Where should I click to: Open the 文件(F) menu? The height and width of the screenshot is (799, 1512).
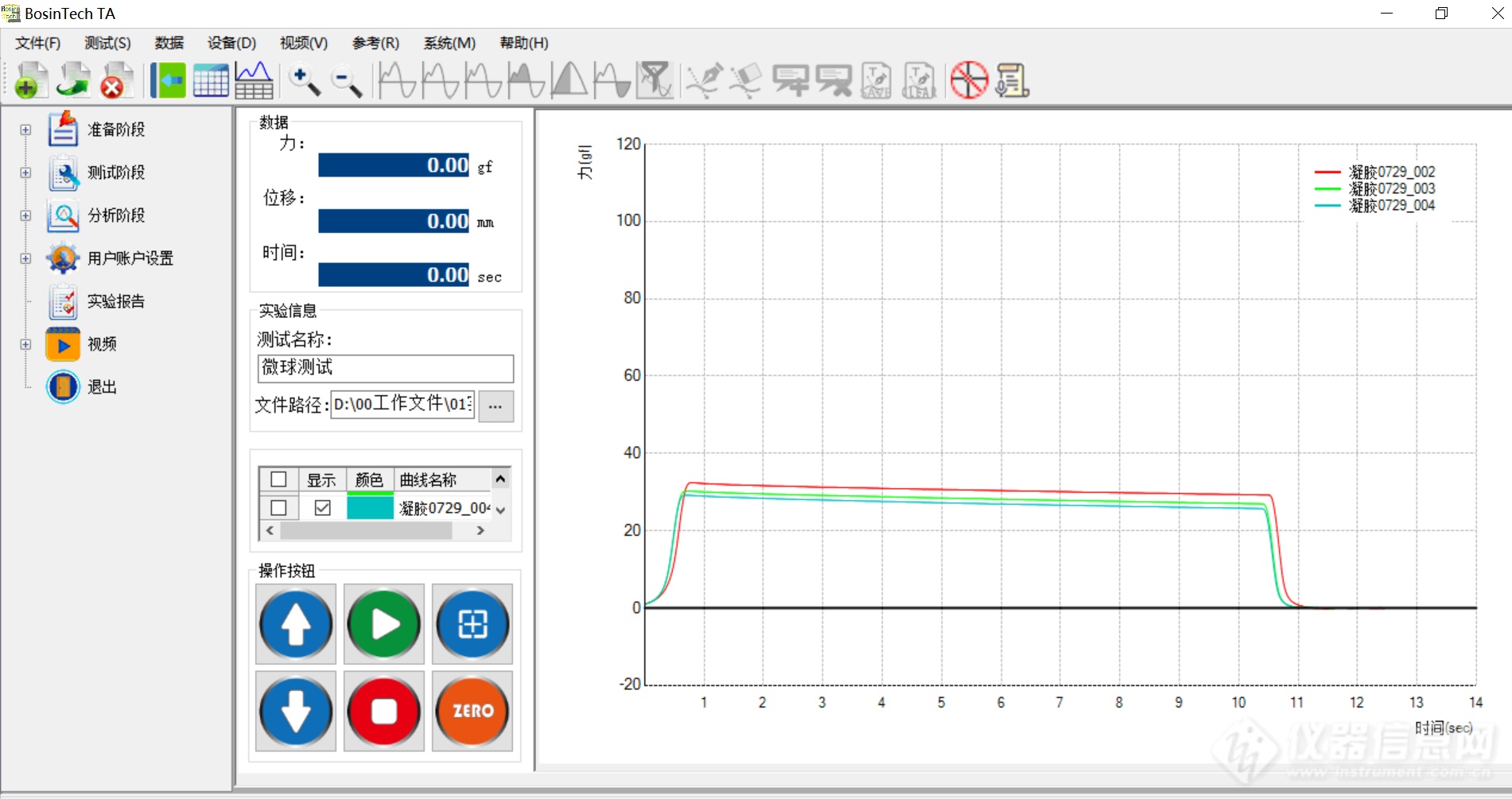tap(37, 43)
